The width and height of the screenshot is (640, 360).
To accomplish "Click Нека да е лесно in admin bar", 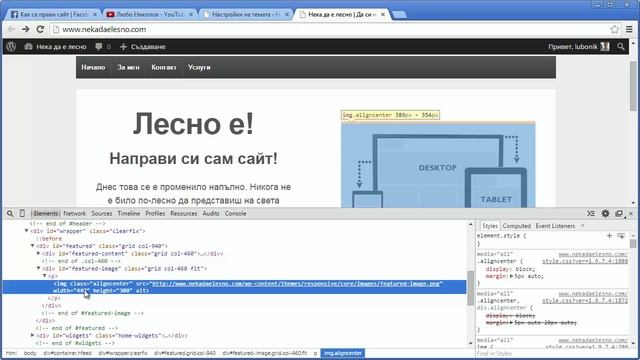I will pyautogui.click(x=56, y=47).
